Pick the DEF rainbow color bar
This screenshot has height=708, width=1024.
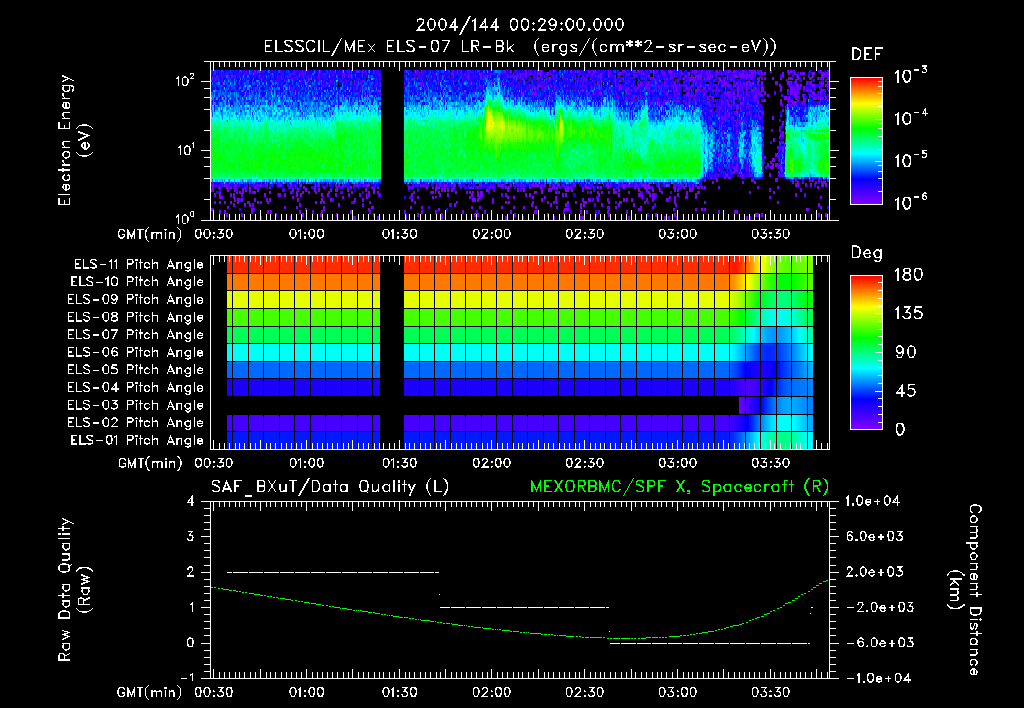point(867,140)
